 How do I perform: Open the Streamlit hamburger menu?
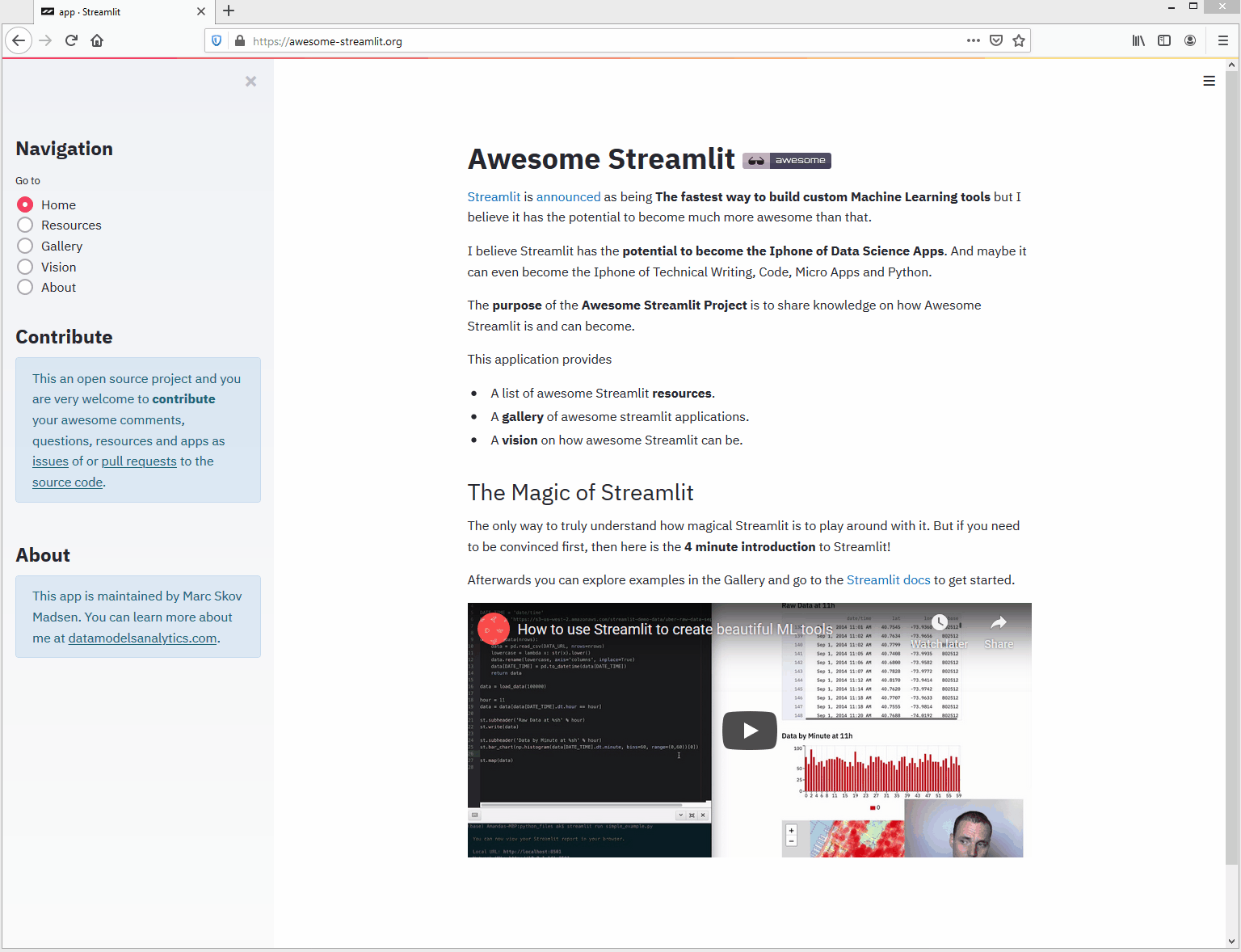1209,81
